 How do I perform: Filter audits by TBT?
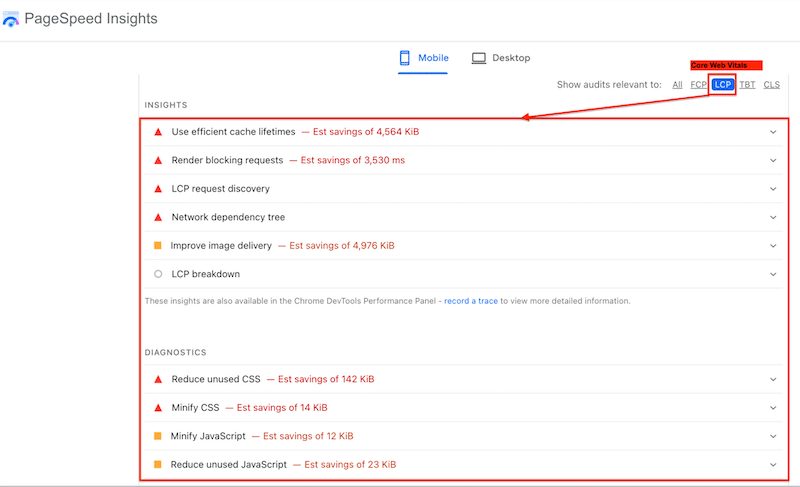[747, 85]
